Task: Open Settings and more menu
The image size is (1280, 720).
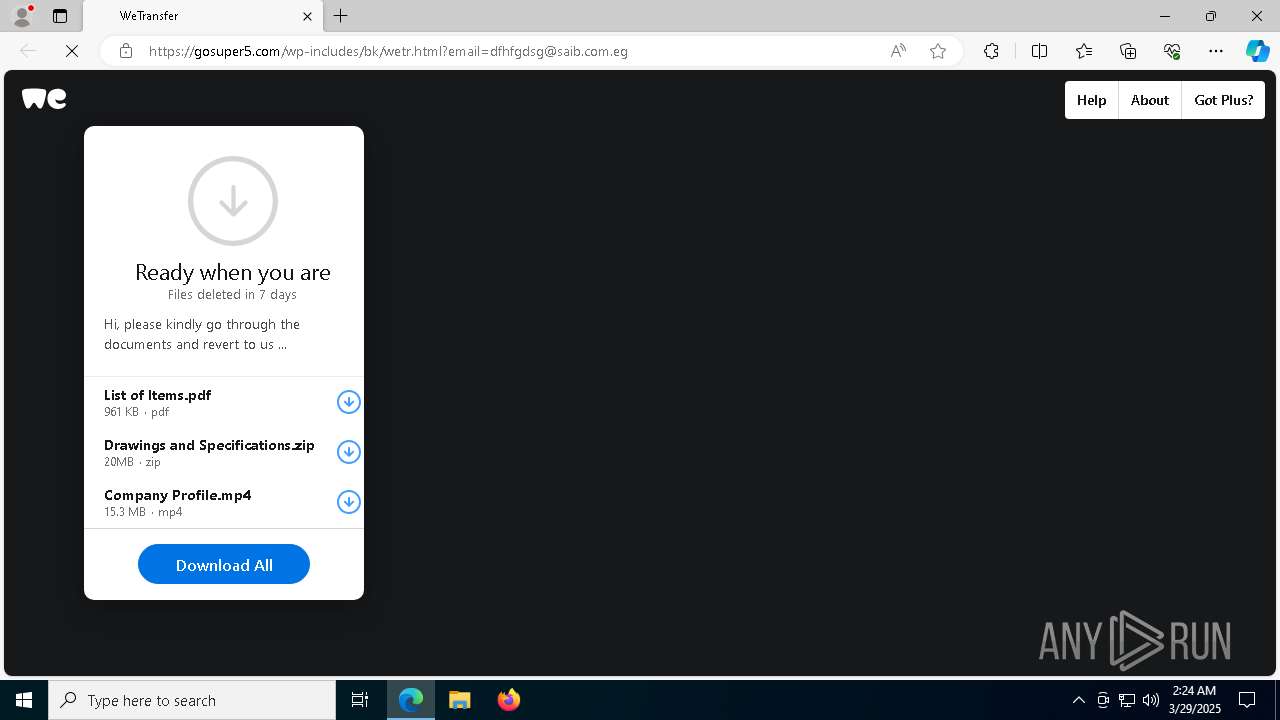Action: (x=1216, y=51)
